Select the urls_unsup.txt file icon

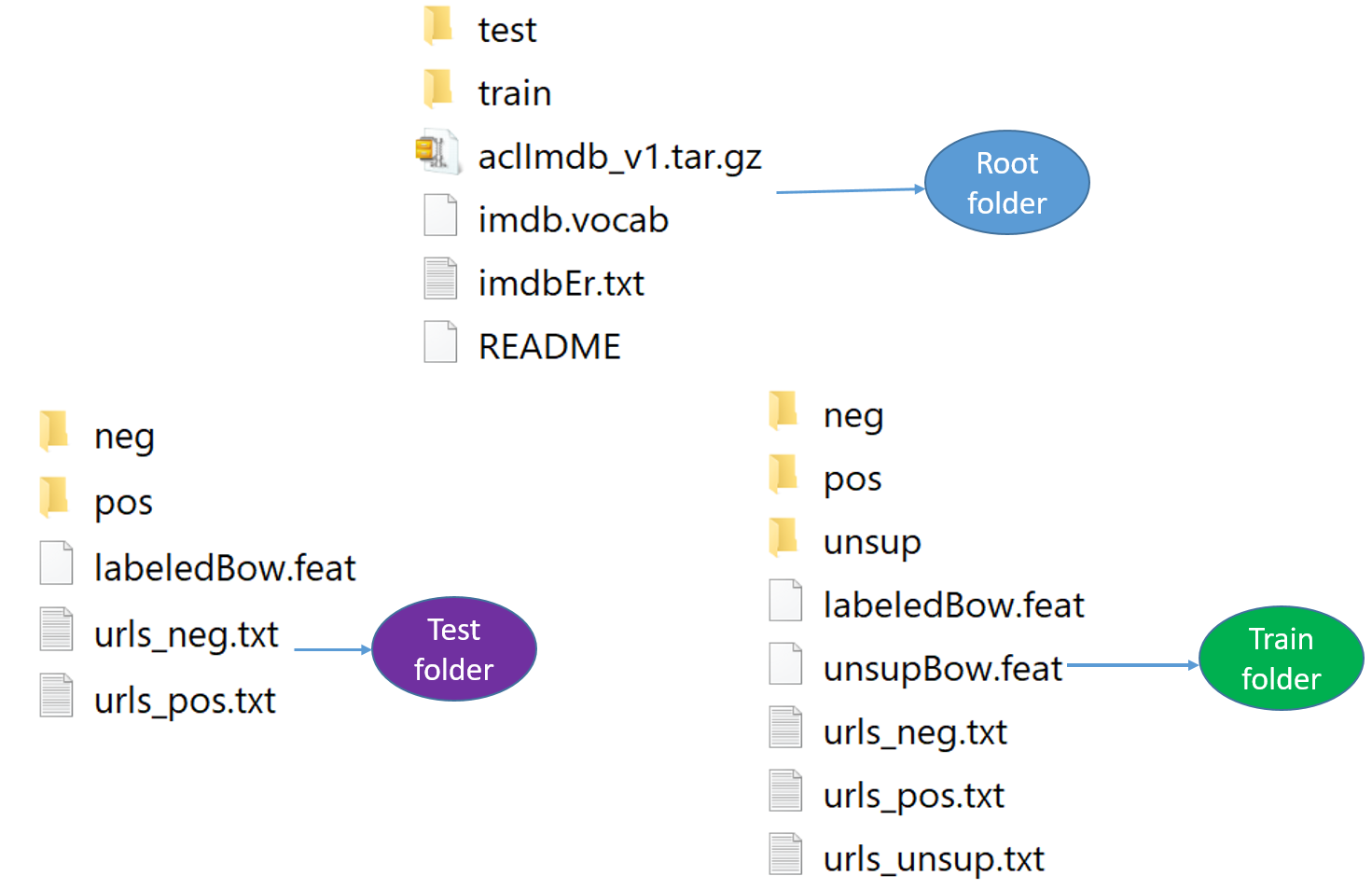click(785, 855)
